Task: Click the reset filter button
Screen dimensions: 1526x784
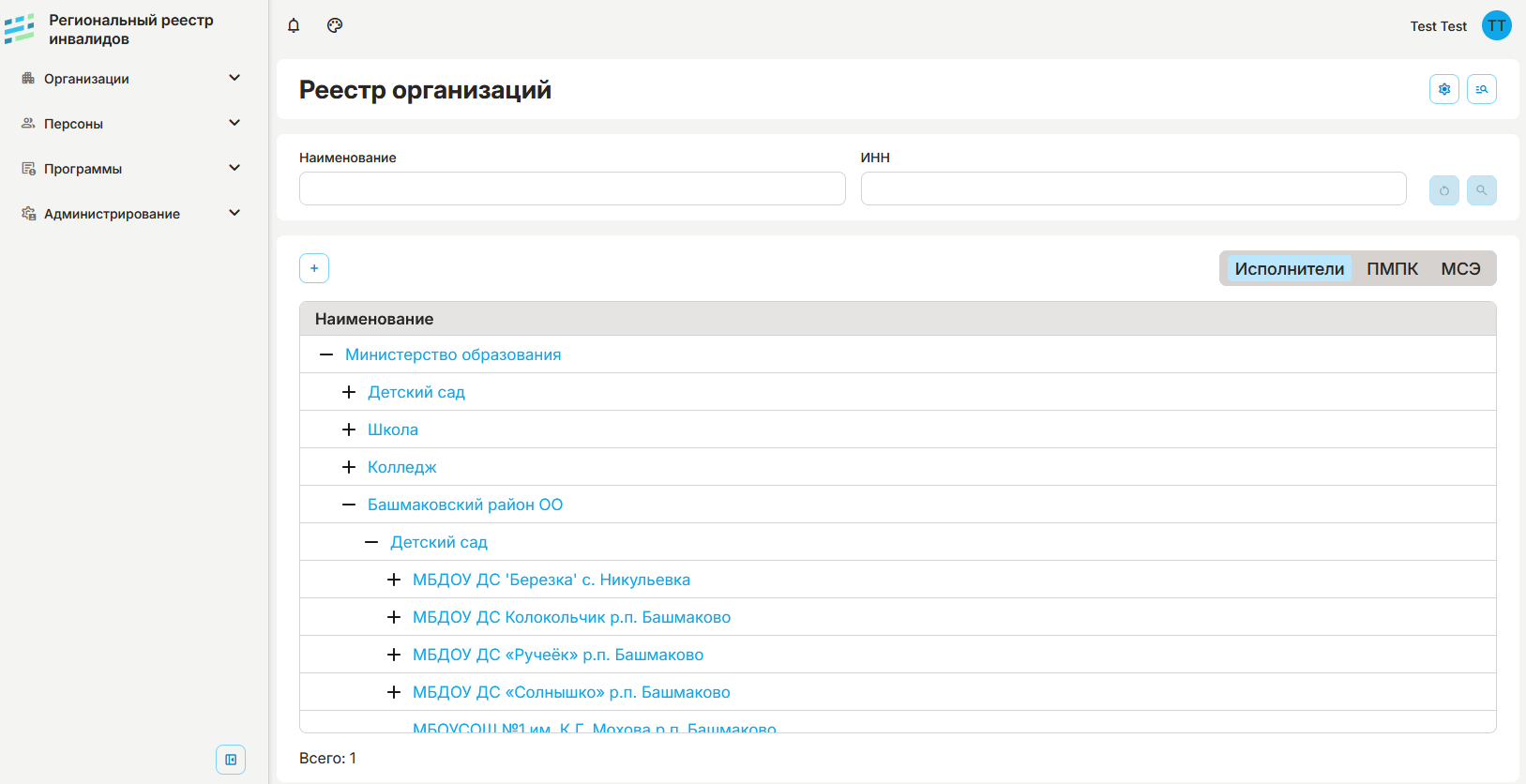Action: [1443, 190]
